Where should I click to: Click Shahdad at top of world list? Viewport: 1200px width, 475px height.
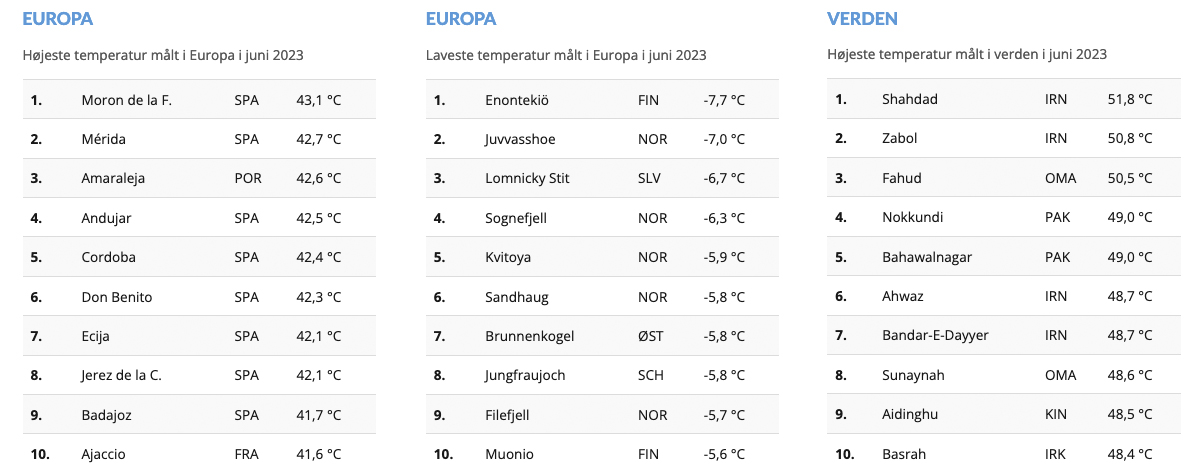[910, 99]
